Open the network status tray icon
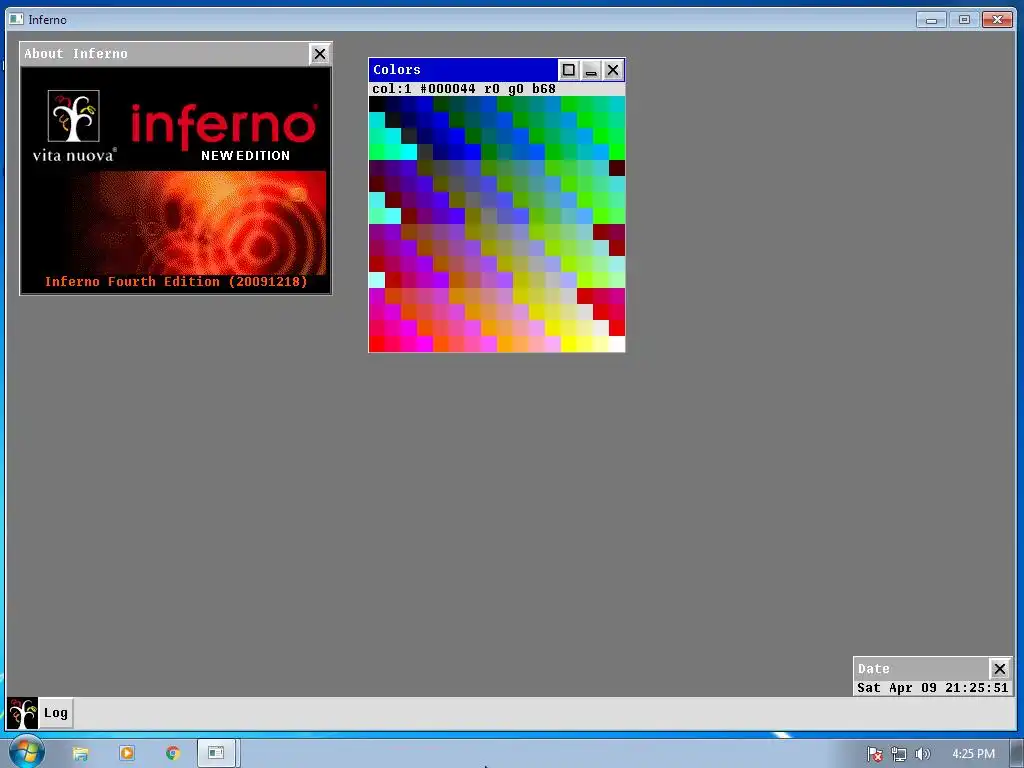The width and height of the screenshot is (1024, 768). (x=899, y=754)
